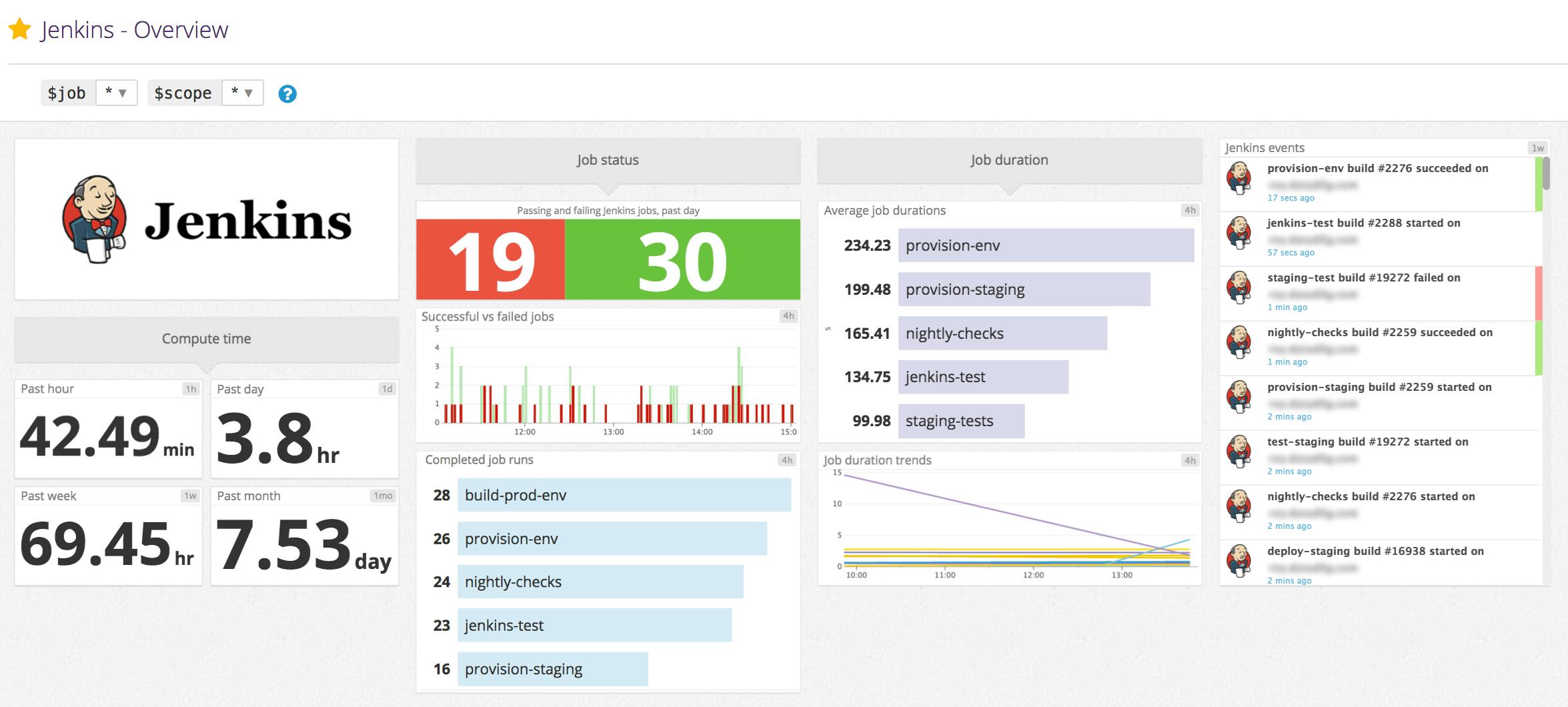Click the 1w badge on Jenkins events panel

pyautogui.click(x=1538, y=148)
